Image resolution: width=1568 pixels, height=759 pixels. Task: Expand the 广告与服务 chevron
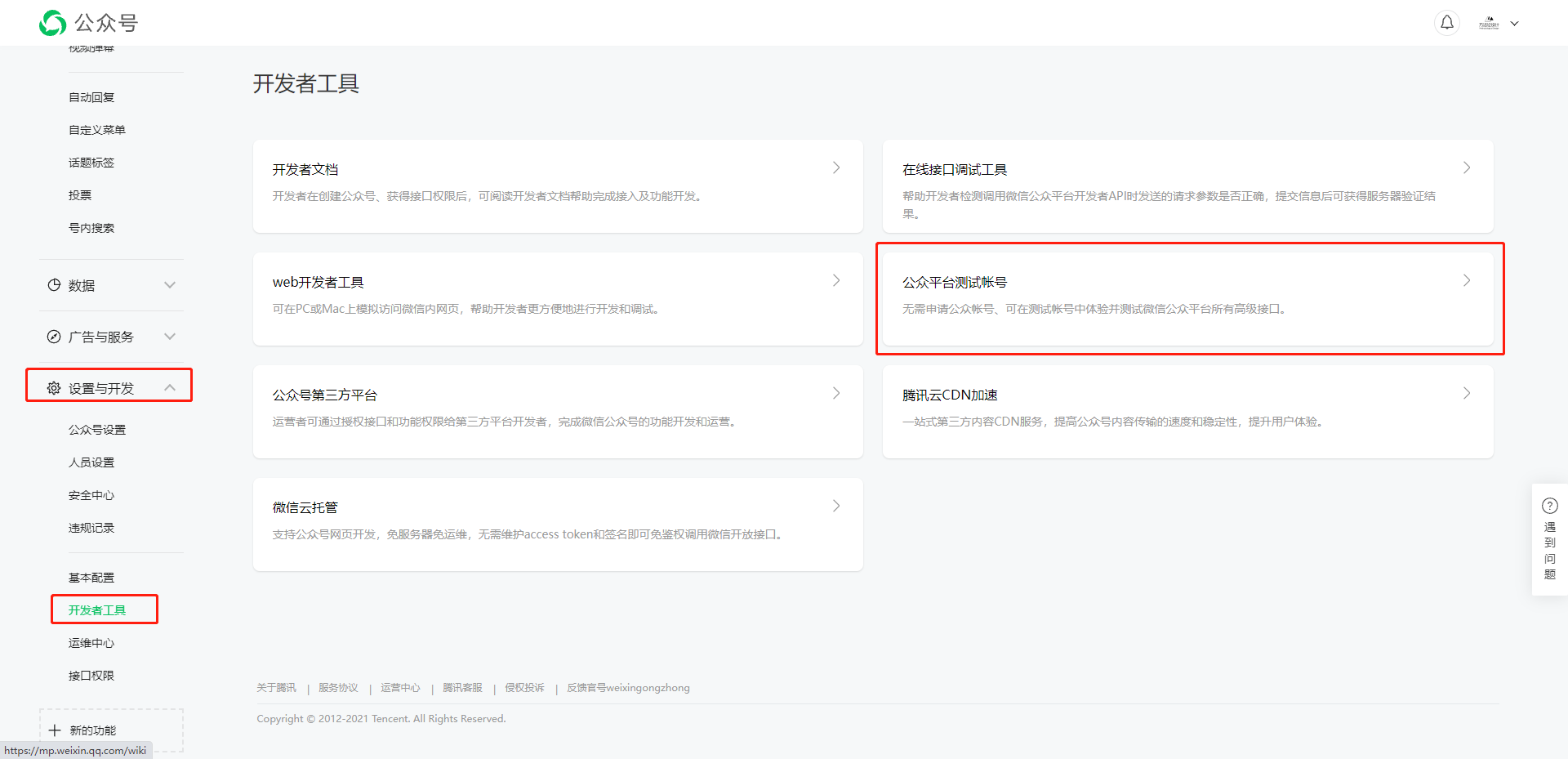point(170,337)
